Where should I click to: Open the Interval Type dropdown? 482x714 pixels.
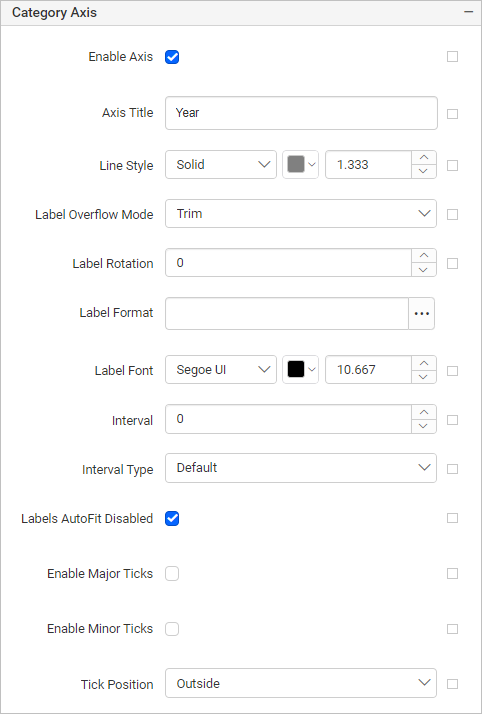301,468
